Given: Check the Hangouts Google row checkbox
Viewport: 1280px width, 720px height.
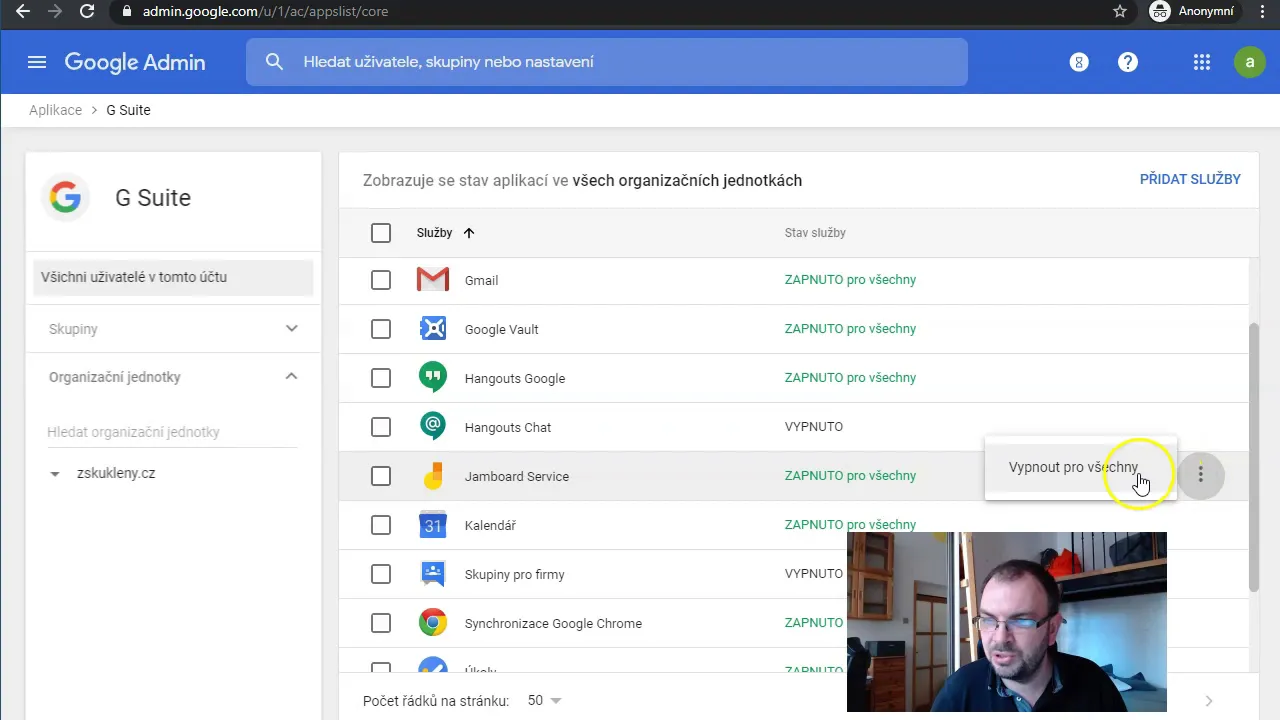Looking at the screenshot, I should tap(381, 378).
